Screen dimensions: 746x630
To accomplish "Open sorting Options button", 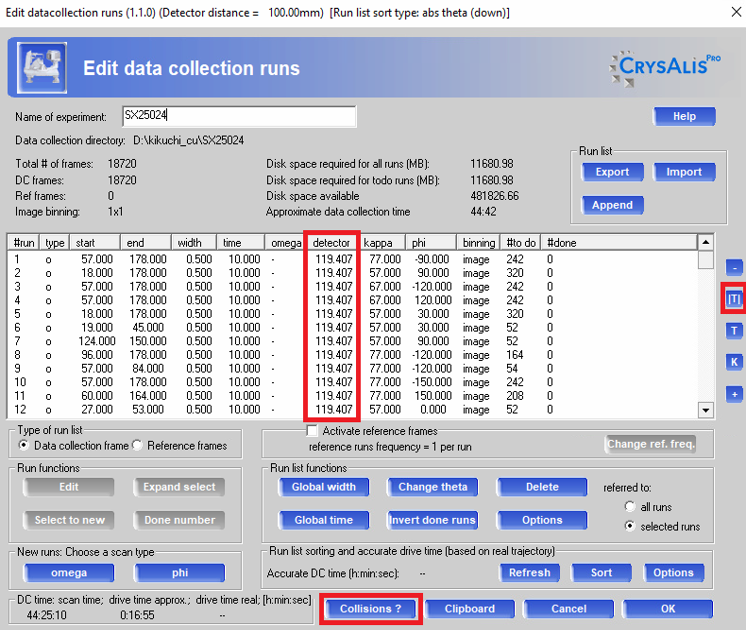I will (673, 572).
